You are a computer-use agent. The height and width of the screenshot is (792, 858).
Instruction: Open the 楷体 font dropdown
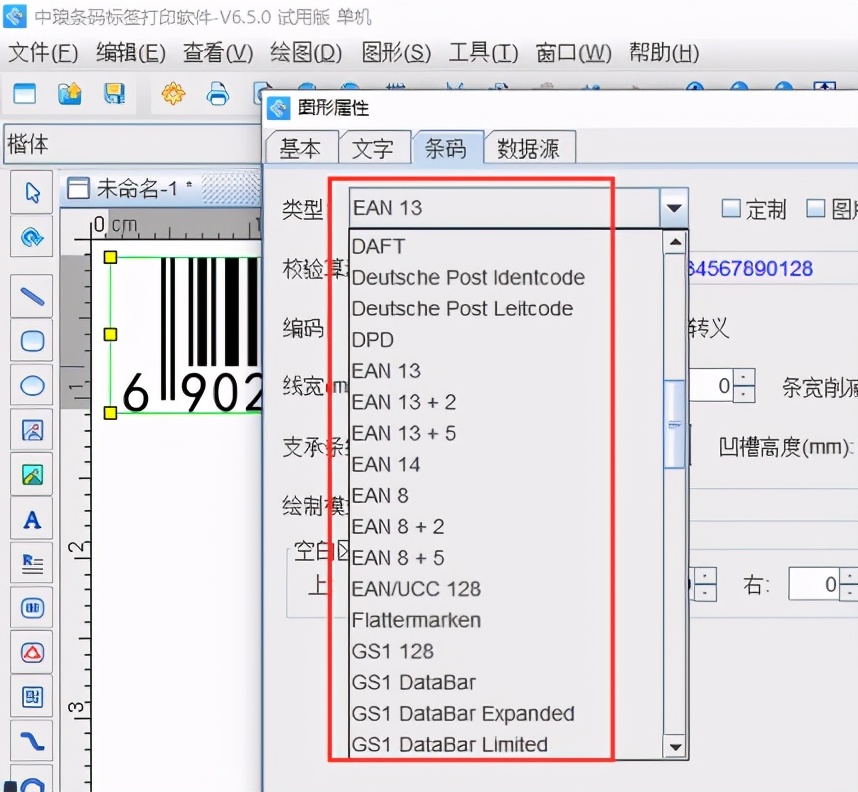[133, 144]
